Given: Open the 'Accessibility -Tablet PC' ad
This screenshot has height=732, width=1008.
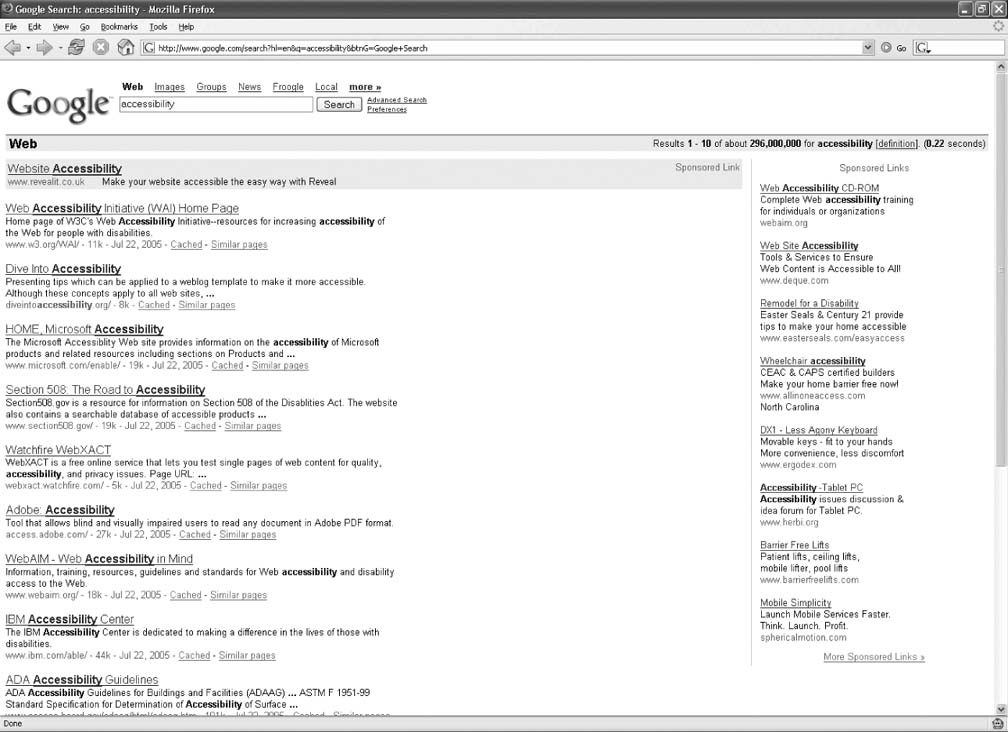Looking at the screenshot, I should coord(811,488).
